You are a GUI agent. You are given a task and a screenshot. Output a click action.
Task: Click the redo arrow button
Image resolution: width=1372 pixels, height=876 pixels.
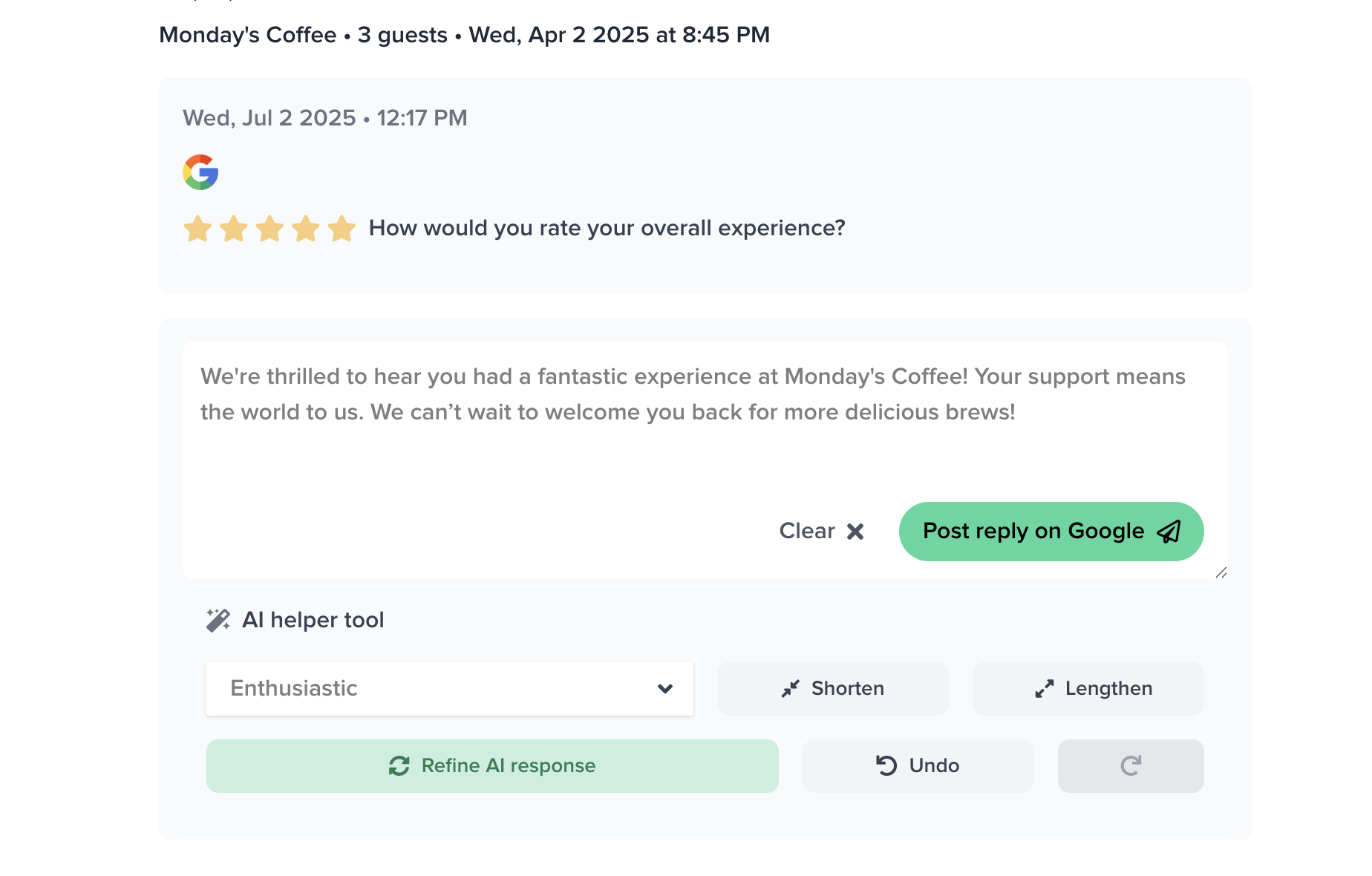click(x=1130, y=765)
